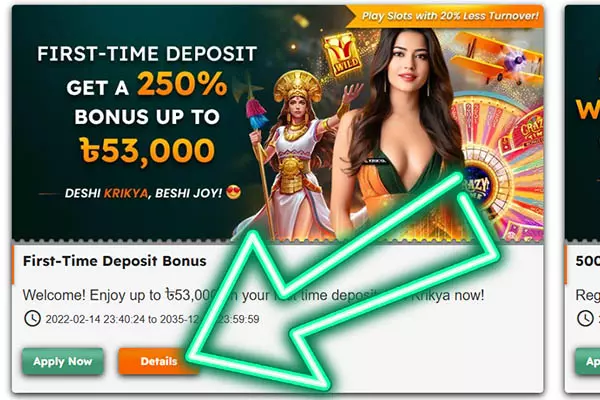The width and height of the screenshot is (600, 400).
Task: Click the golden warrior goddess character
Action: click(x=295, y=153)
